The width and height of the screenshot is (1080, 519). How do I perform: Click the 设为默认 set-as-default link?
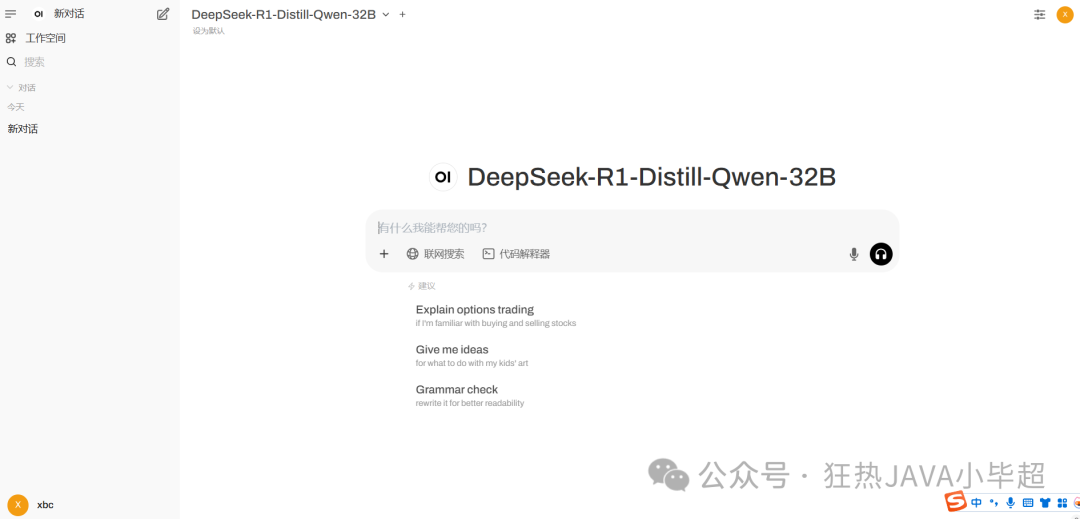pos(209,31)
